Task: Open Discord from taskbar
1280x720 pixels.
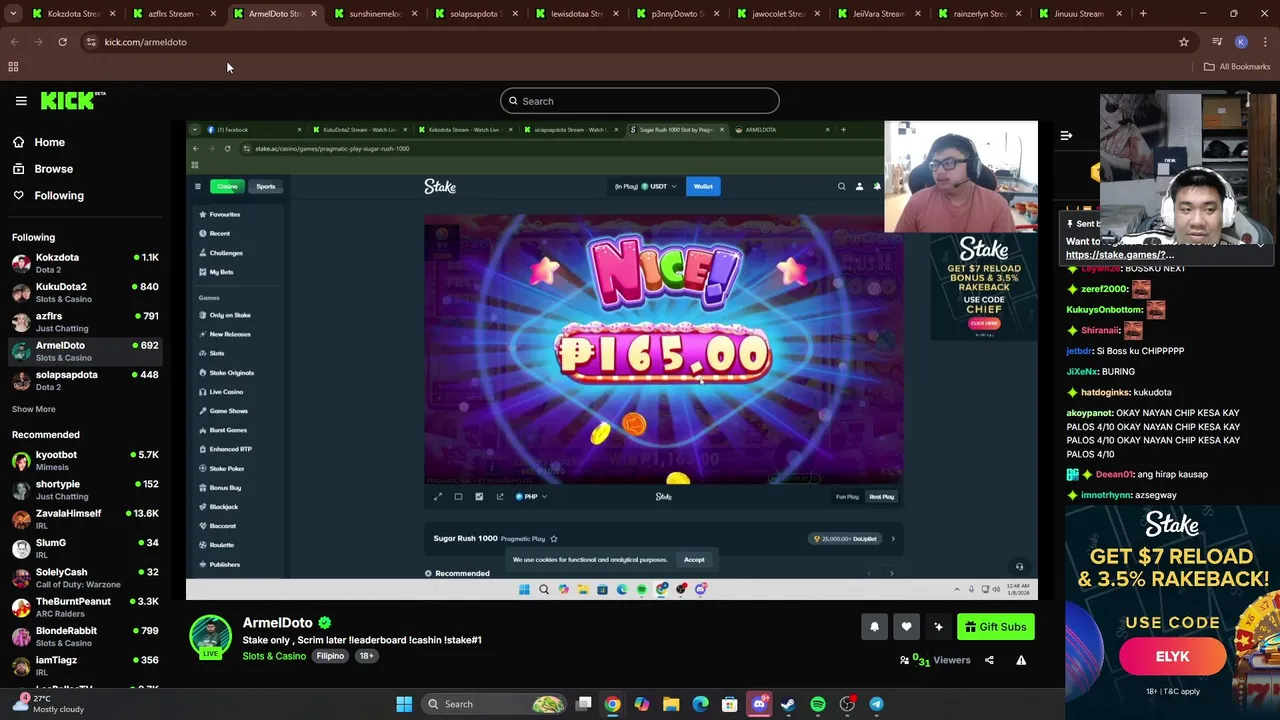Action: pos(759,704)
